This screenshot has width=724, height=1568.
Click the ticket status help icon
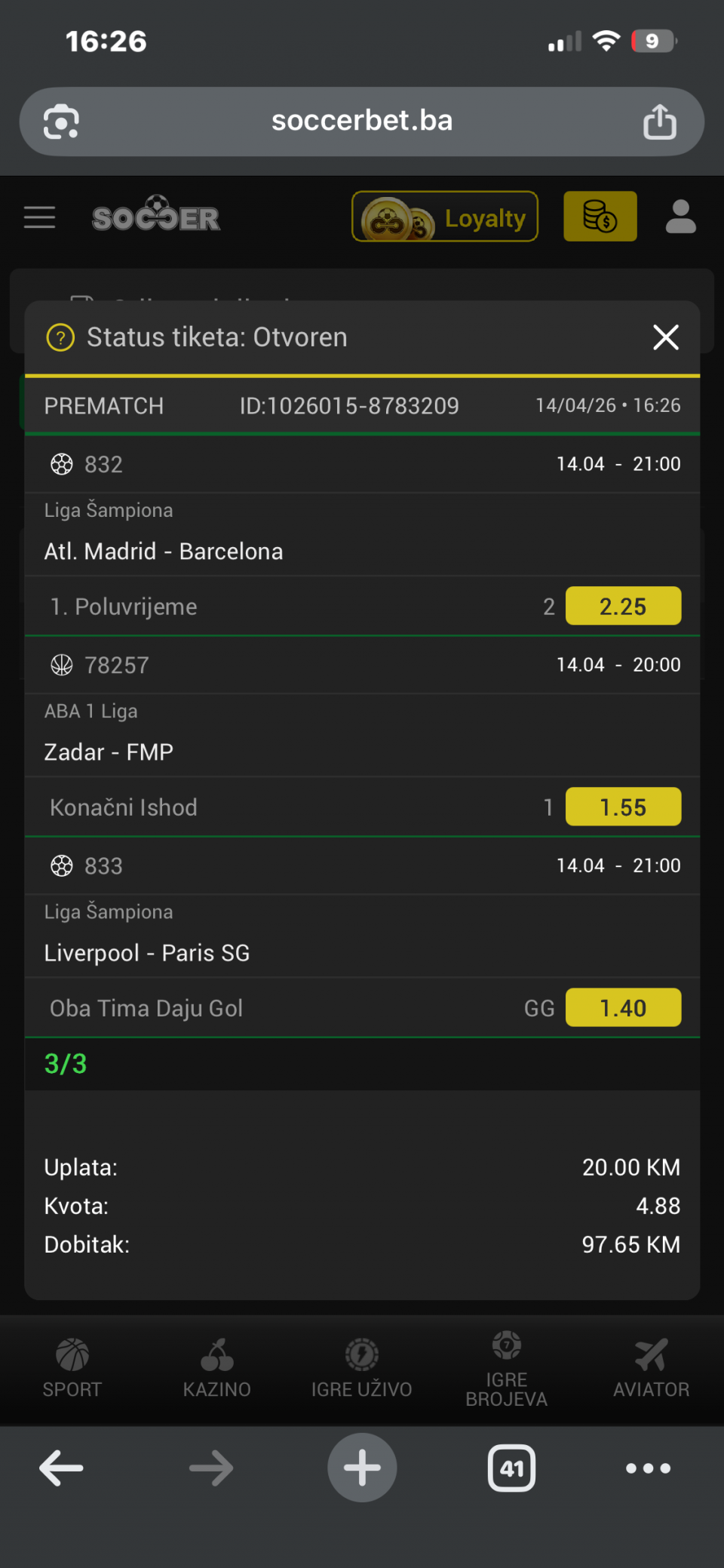click(x=60, y=337)
